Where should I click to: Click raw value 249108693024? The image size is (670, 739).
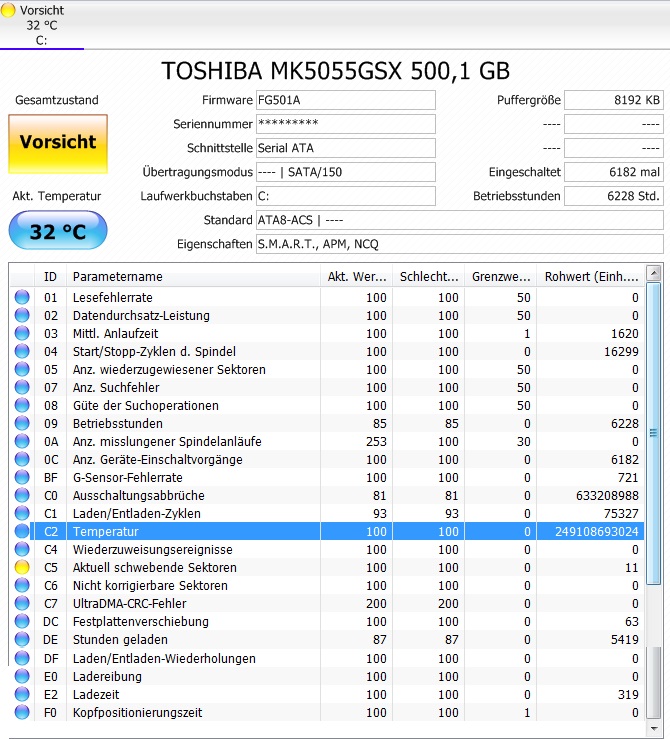pyautogui.click(x=596, y=532)
